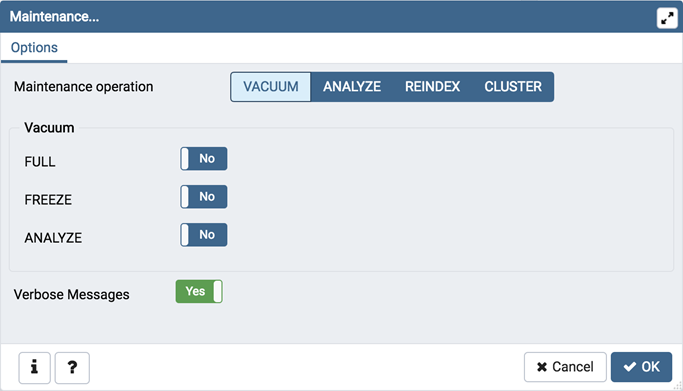Click the Verbose Messages label
Viewport: 683px width, 391px height.
(71, 294)
